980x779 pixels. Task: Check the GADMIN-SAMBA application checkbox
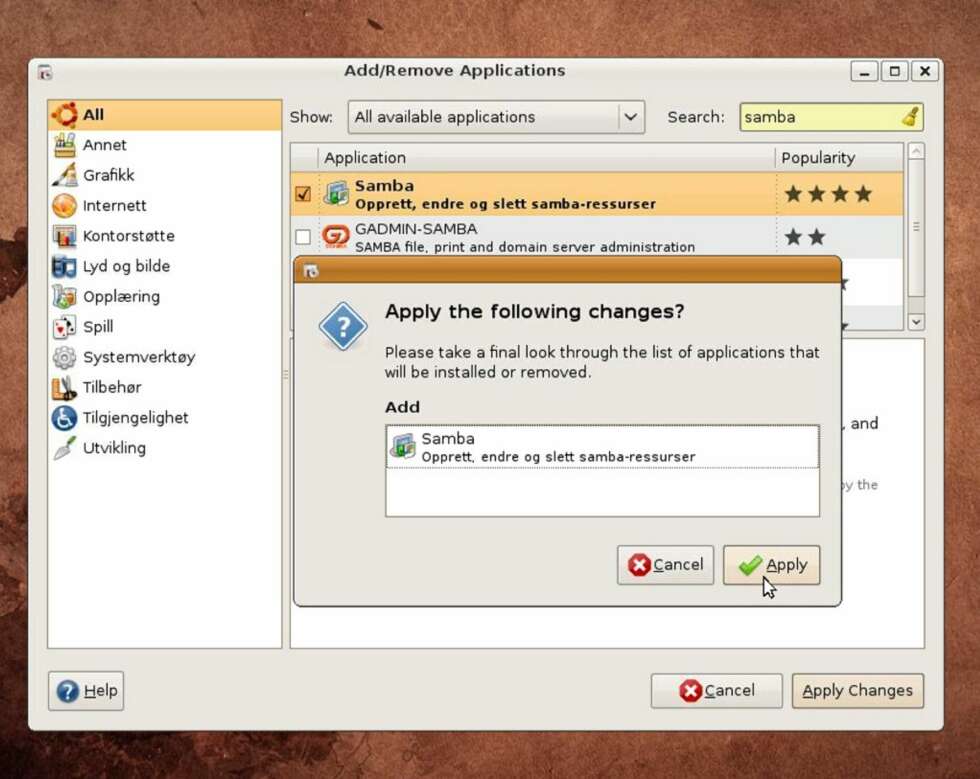[x=303, y=237]
